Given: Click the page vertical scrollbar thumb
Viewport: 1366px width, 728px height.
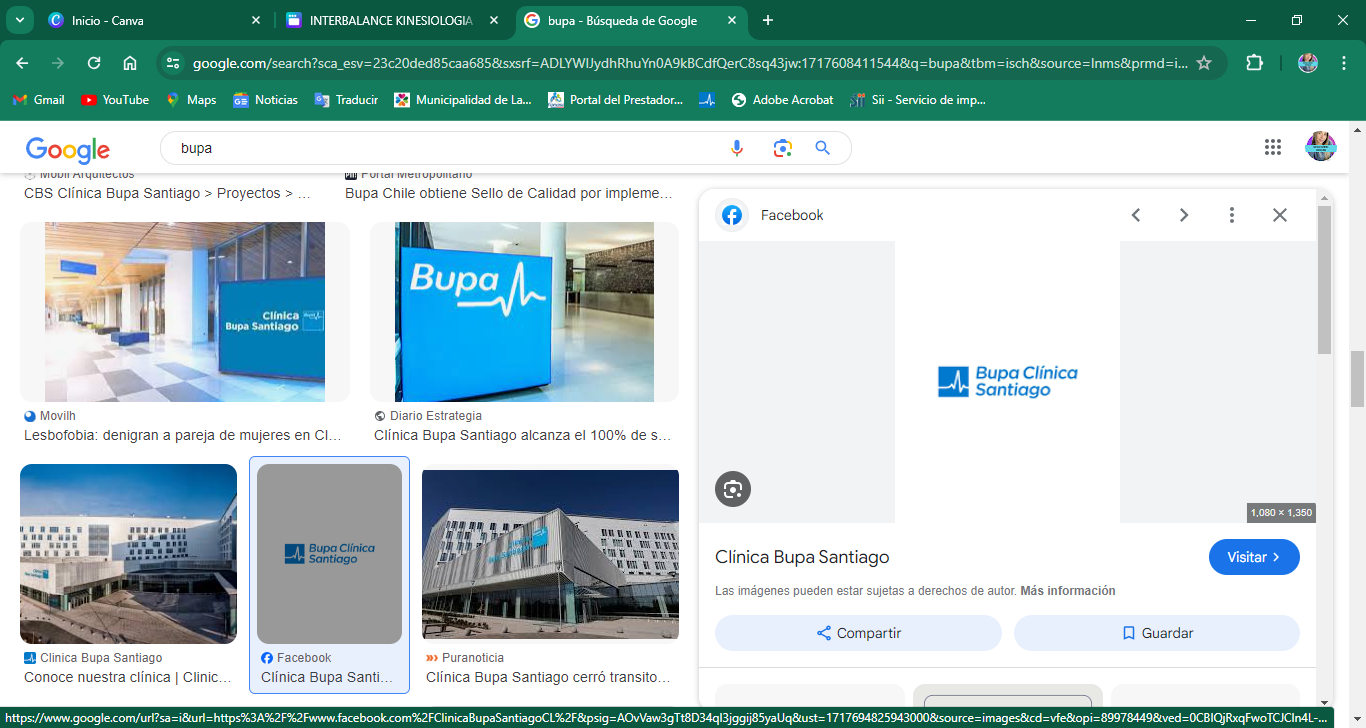Looking at the screenshot, I should (x=1357, y=378).
